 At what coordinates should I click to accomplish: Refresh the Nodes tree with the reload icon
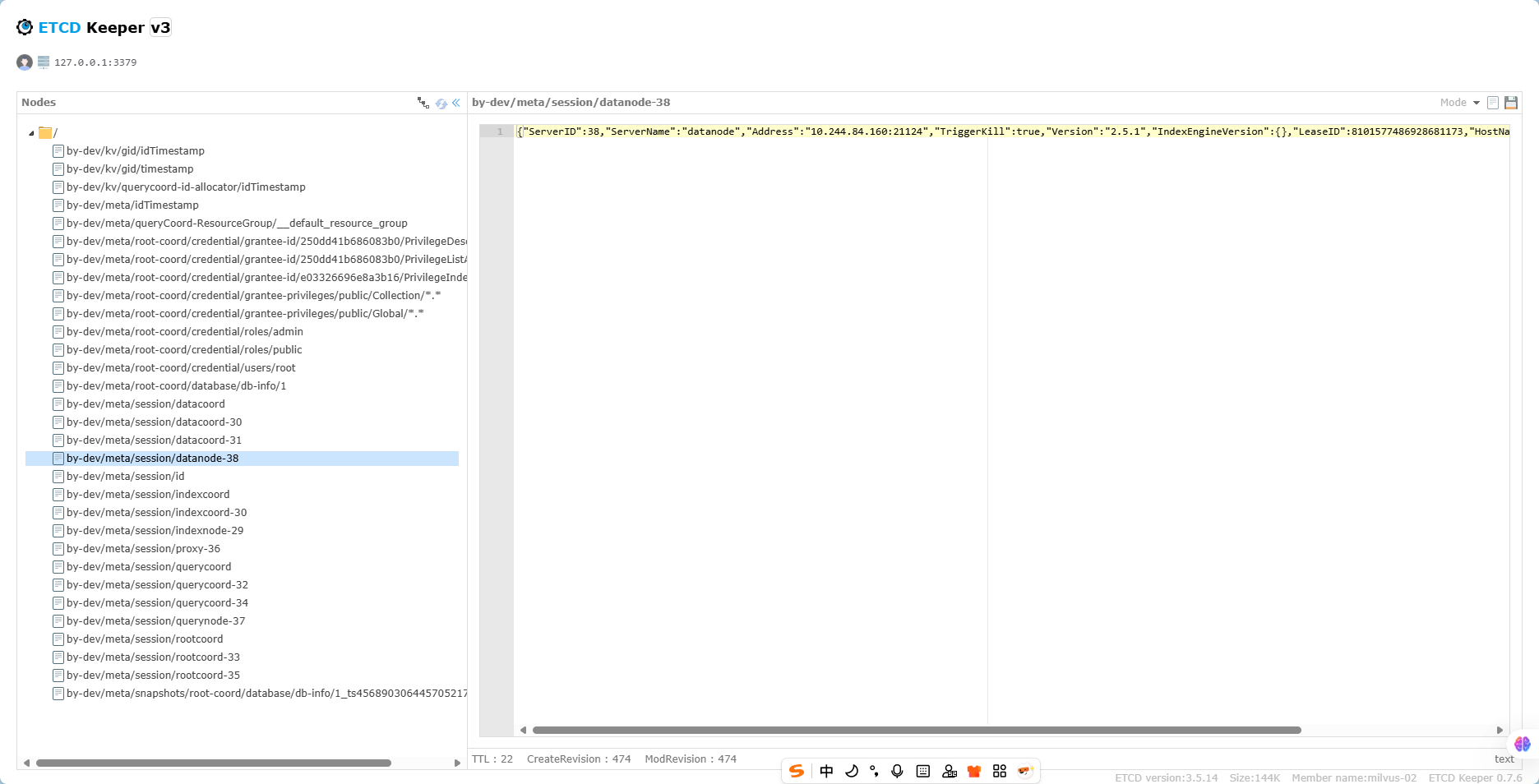click(442, 103)
